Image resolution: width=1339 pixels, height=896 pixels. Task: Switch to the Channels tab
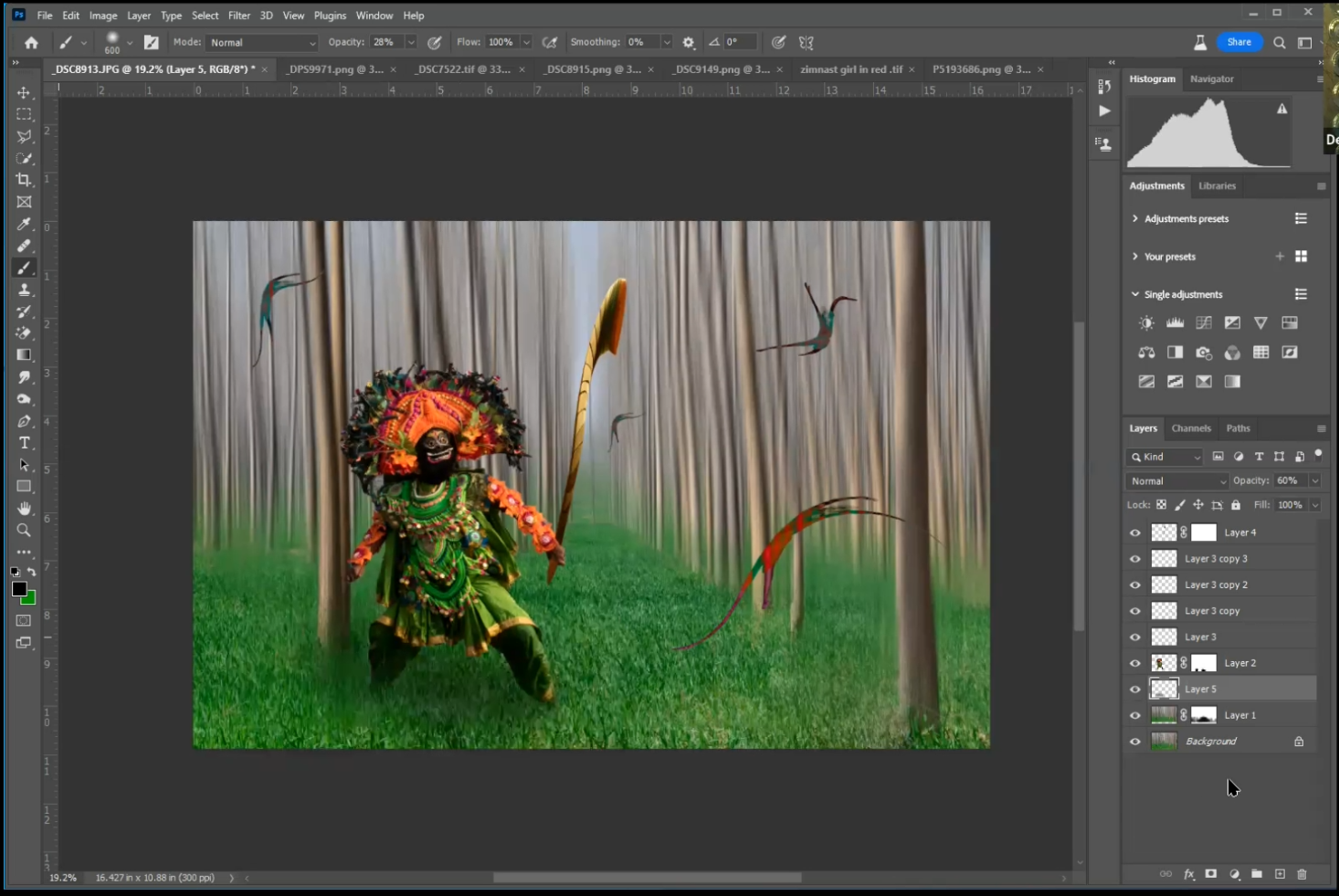coord(1191,428)
